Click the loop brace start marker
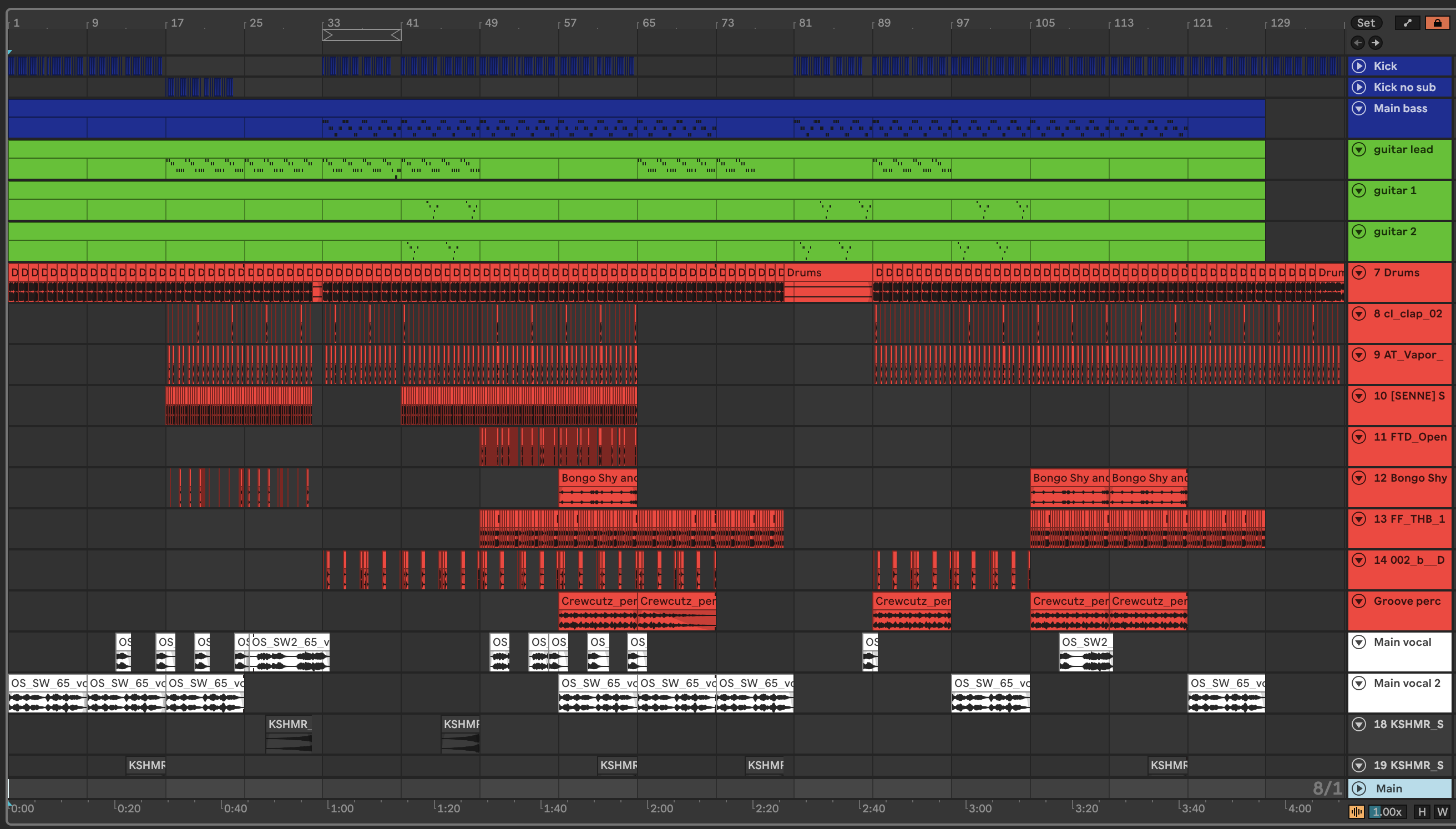Image resolution: width=1456 pixels, height=829 pixels. pyautogui.click(x=327, y=36)
